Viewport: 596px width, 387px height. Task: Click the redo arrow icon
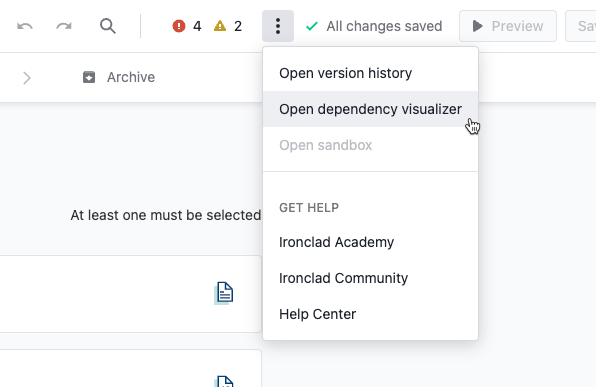[63, 26]
